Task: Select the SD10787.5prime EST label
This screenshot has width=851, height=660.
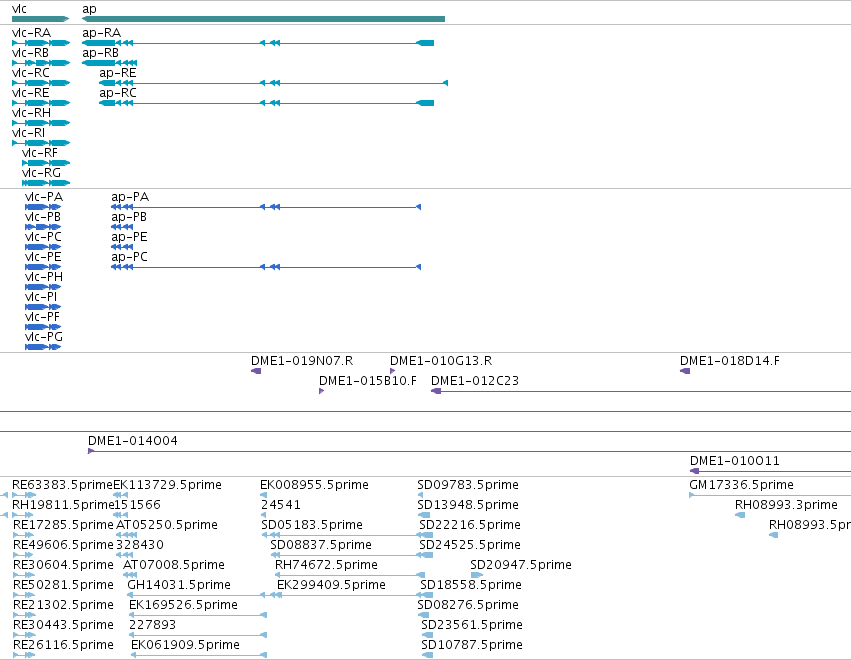Action: coord(472,645)
